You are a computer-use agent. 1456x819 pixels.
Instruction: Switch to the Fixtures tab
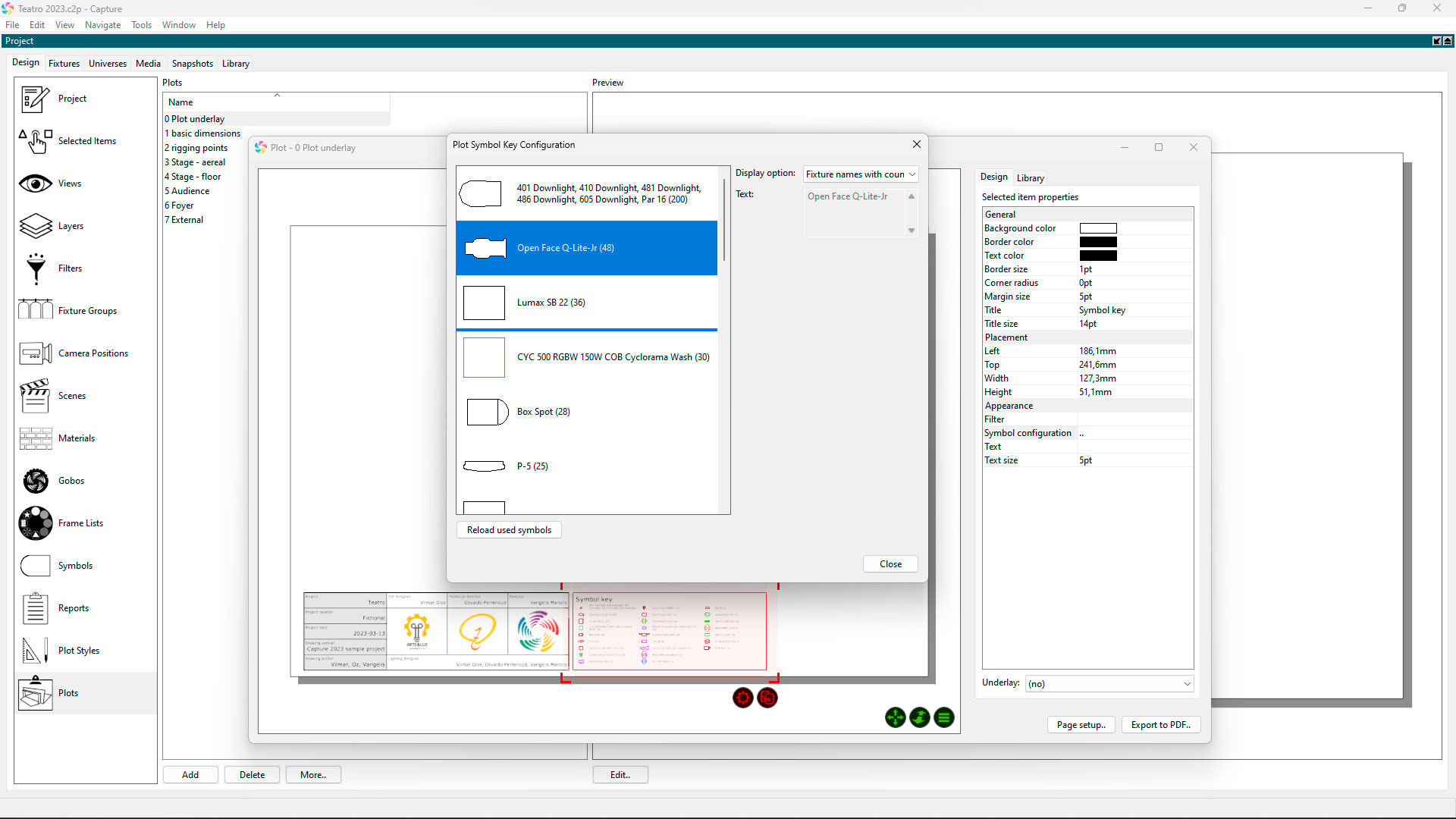pos(64,64)
